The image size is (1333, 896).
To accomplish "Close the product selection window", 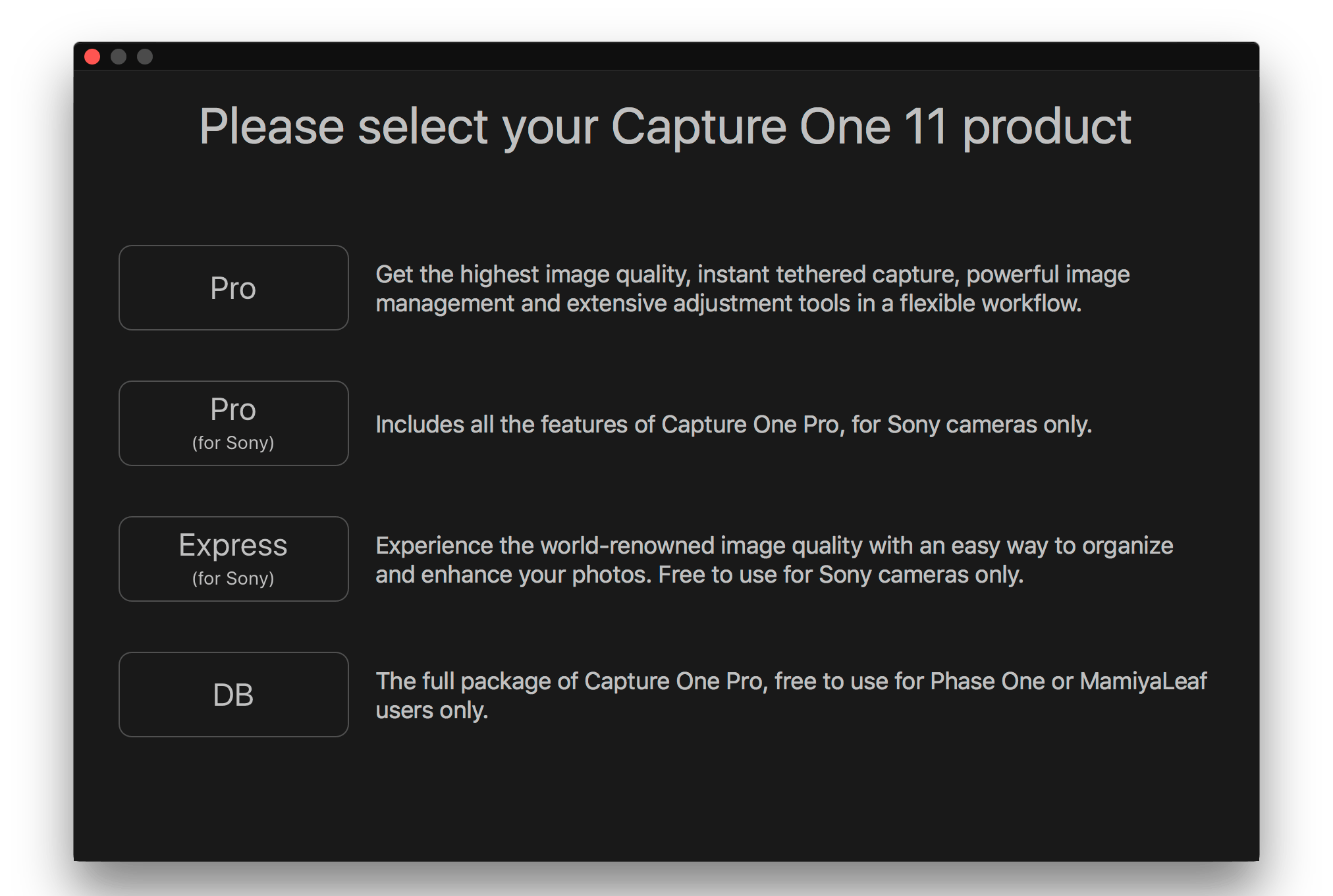I will pos(92,57).
